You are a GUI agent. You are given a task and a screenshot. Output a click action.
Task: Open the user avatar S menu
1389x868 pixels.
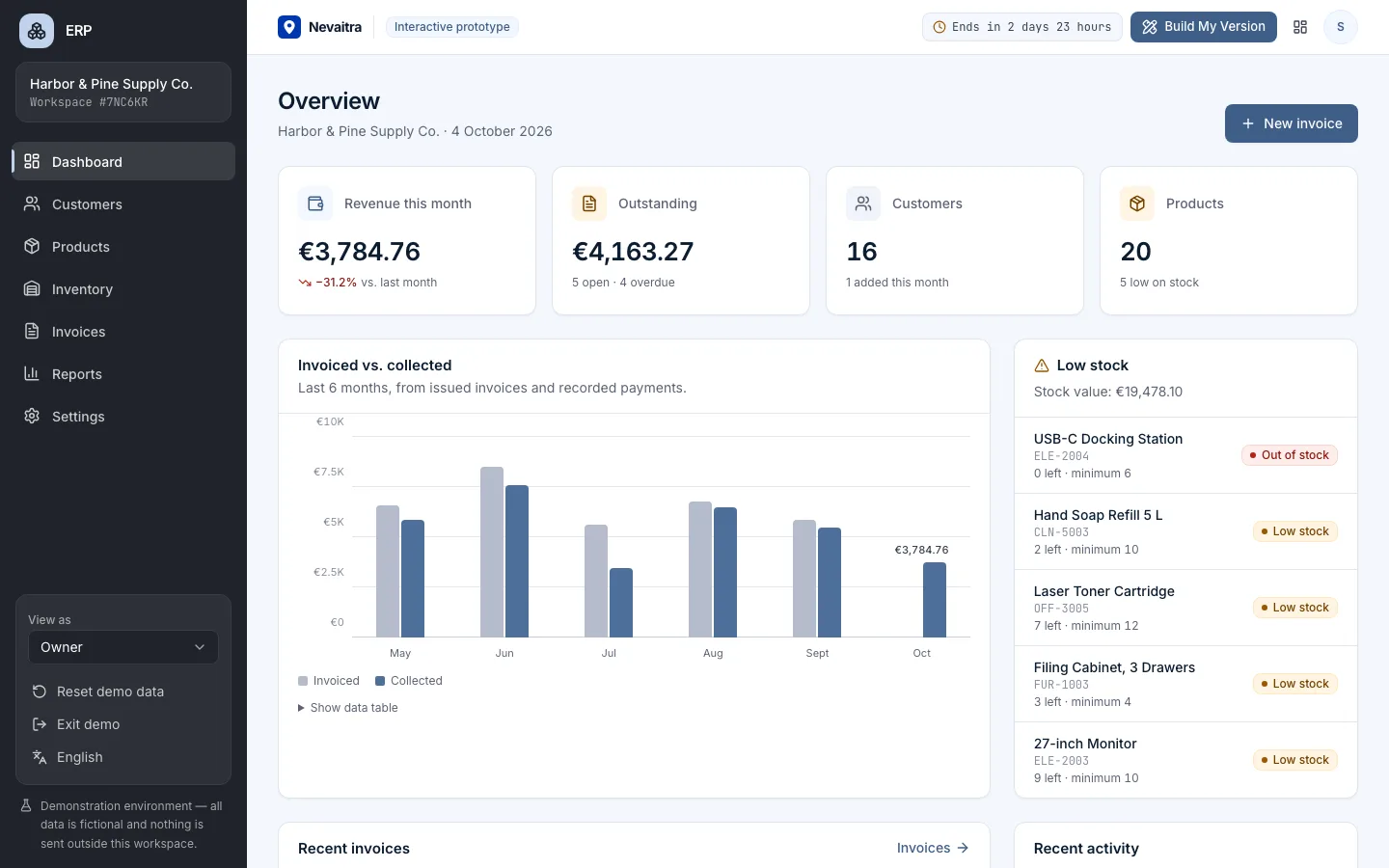[x=1340, y=27]
